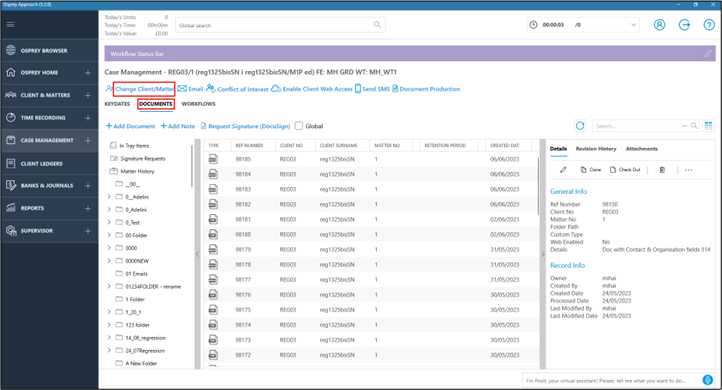Image resolution: width=722 pixels, height=390 pixels.
Task: Open the timer dropdown arrow
Action: click(633, 25)
